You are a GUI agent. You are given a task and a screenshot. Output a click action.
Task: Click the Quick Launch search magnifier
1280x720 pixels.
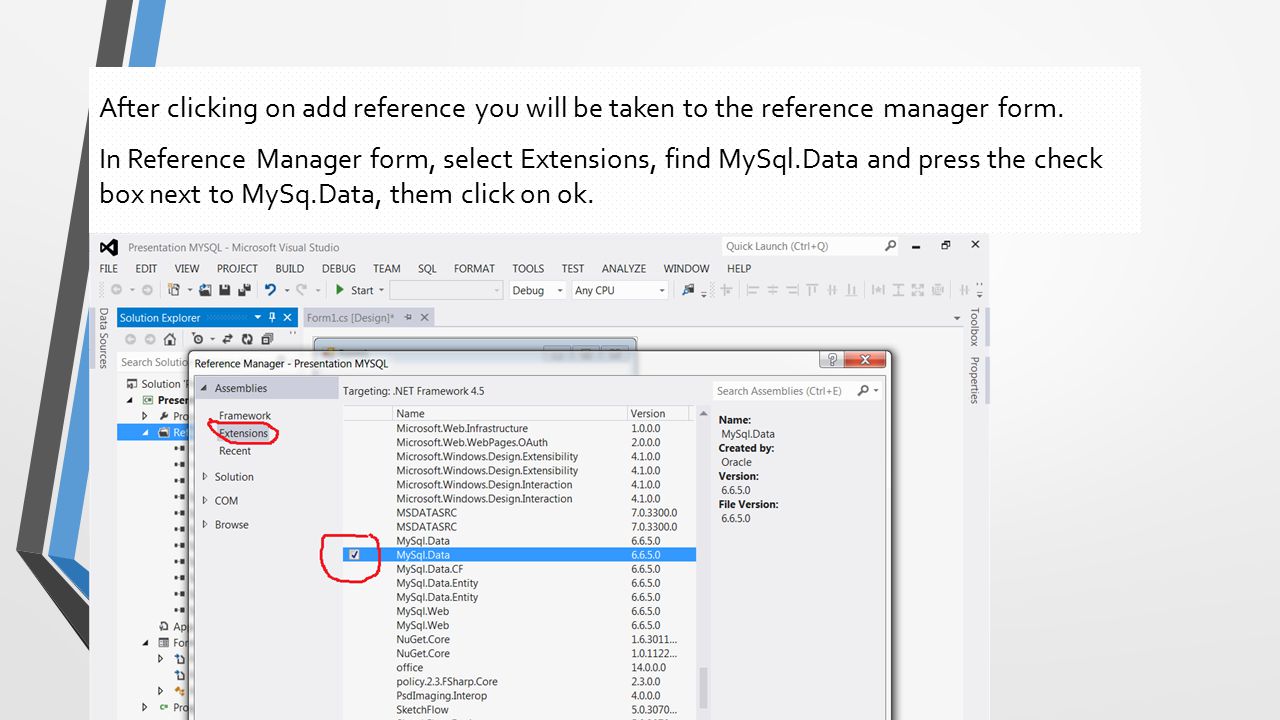tap(890, 246)
